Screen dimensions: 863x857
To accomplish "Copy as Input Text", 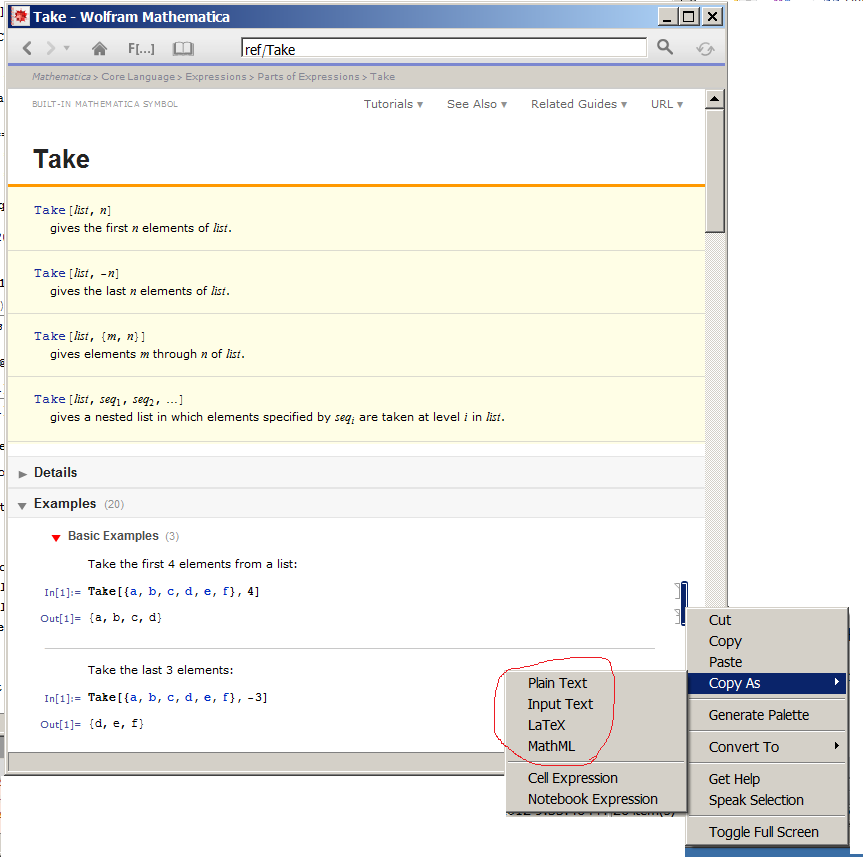I will tap(596, 704).
